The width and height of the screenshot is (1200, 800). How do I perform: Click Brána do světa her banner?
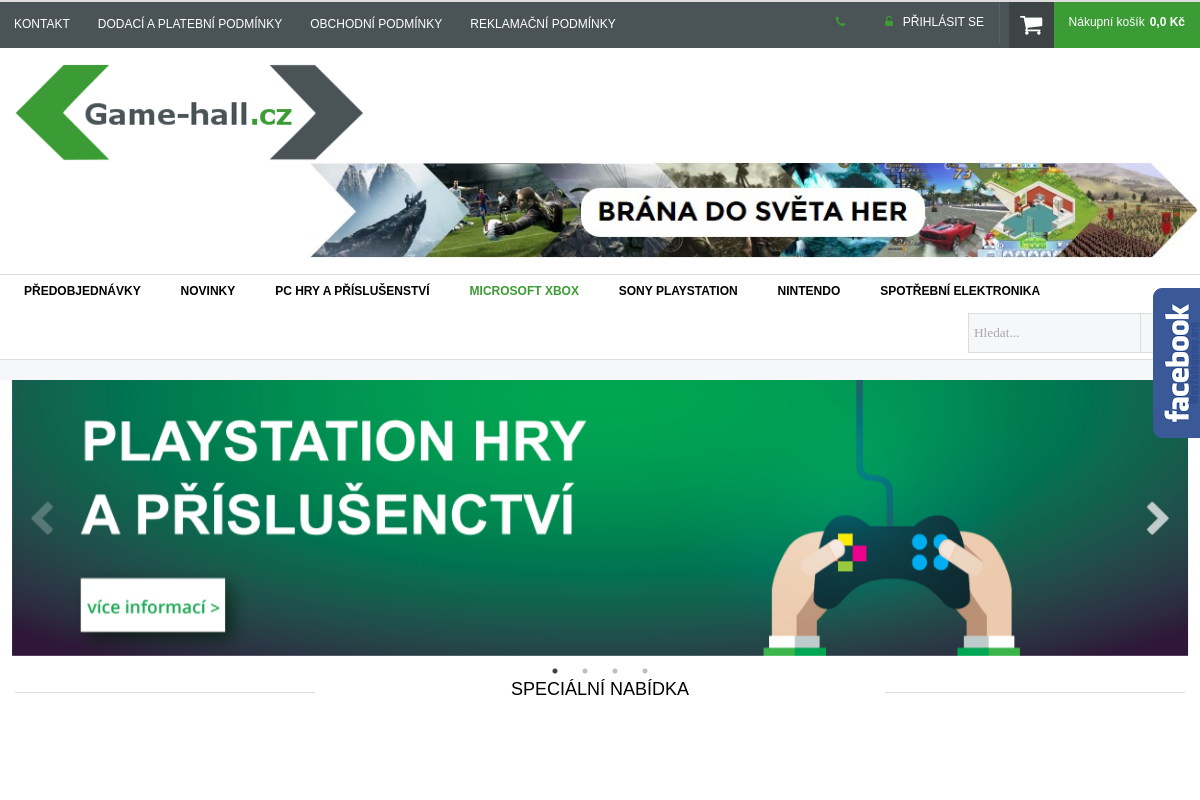[x=753, y=210]
